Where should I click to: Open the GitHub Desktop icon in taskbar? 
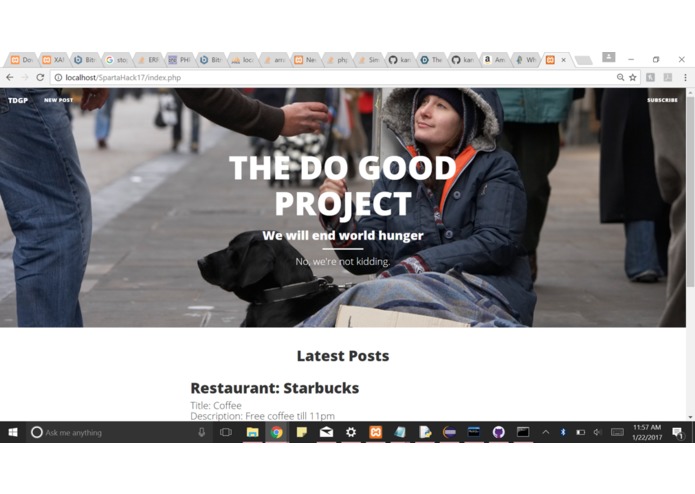[x=499, y=432]
